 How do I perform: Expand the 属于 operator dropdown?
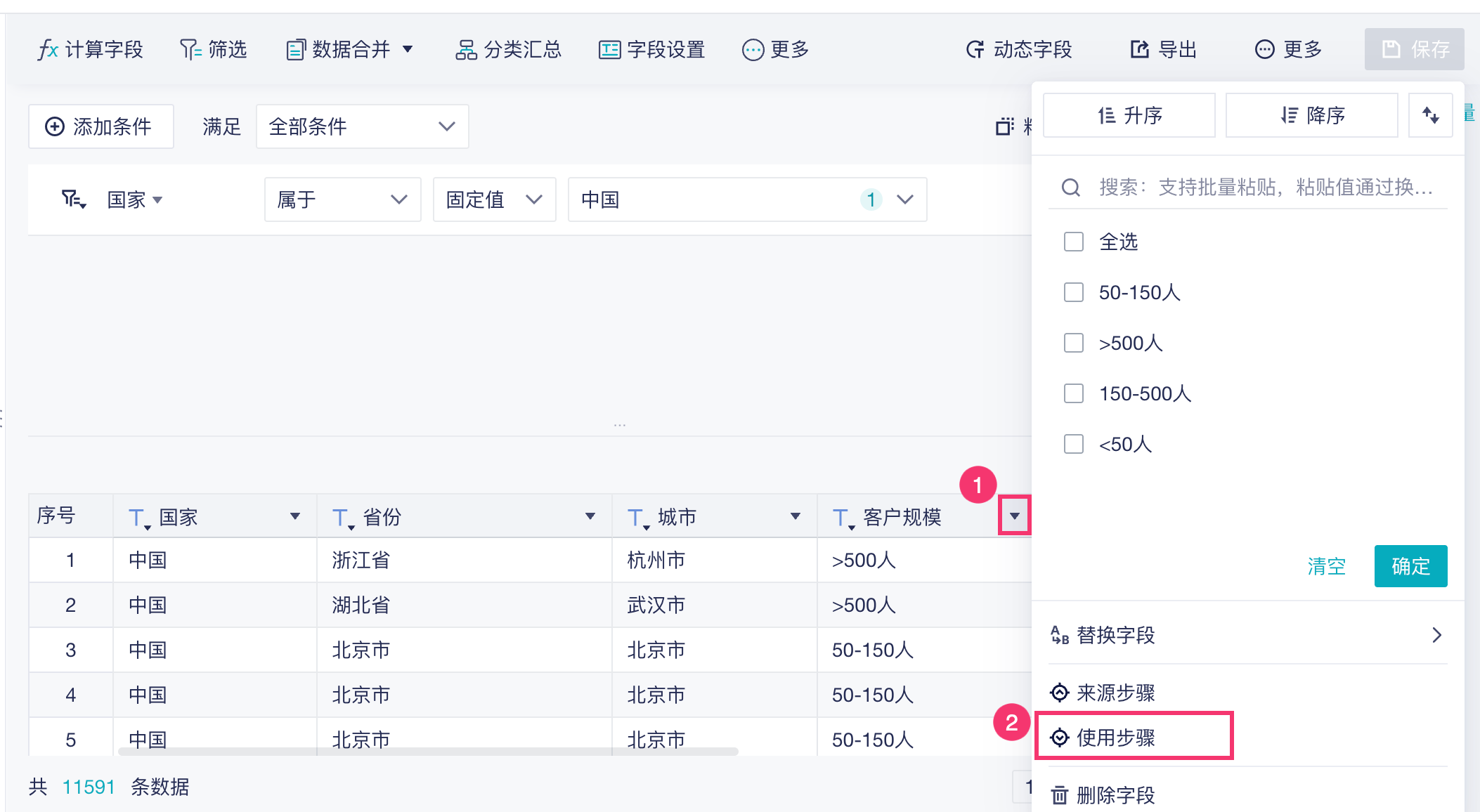(x=342, y=199)
